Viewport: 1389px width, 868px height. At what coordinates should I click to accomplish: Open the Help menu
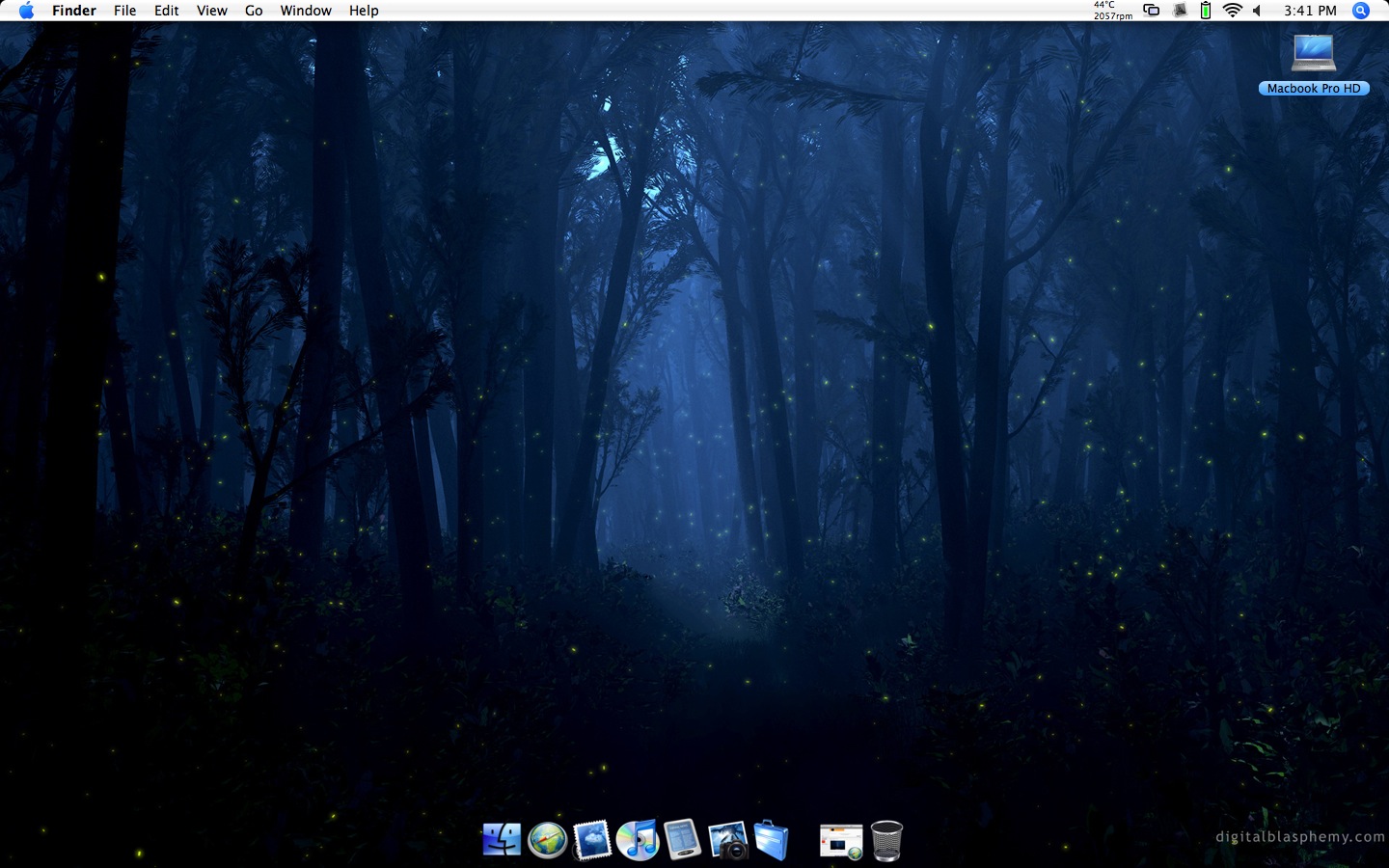[x=364, y=11]
